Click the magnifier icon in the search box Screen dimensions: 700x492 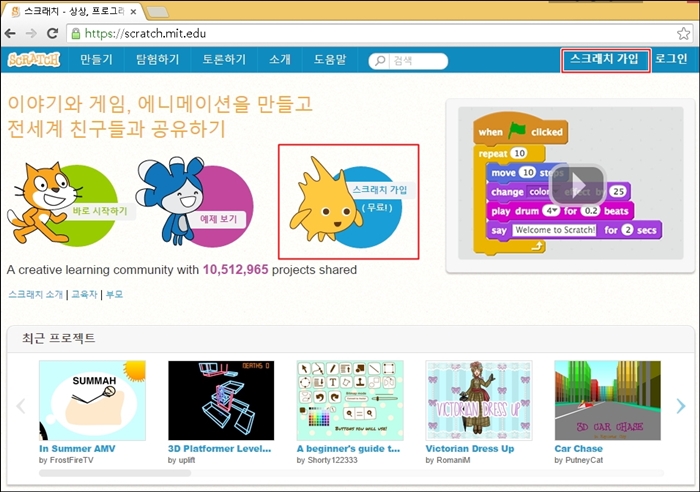pyautogui.click(x=380, y=60)
